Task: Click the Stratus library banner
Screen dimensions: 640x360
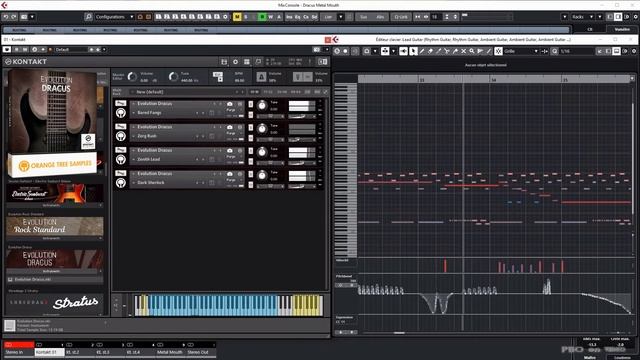Action: [x=55, y=302]
